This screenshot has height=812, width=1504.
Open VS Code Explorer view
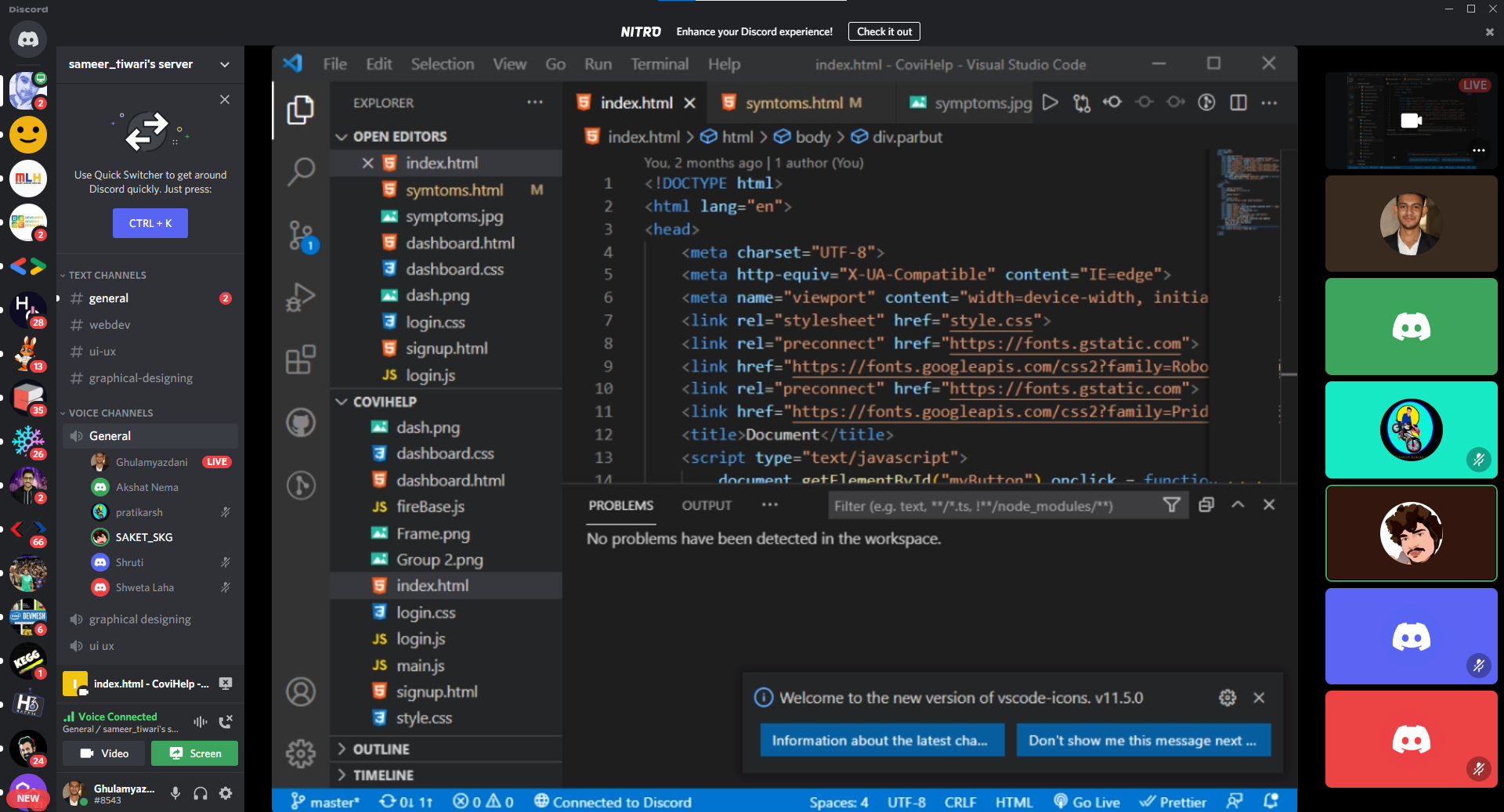[x=300, y=110]
